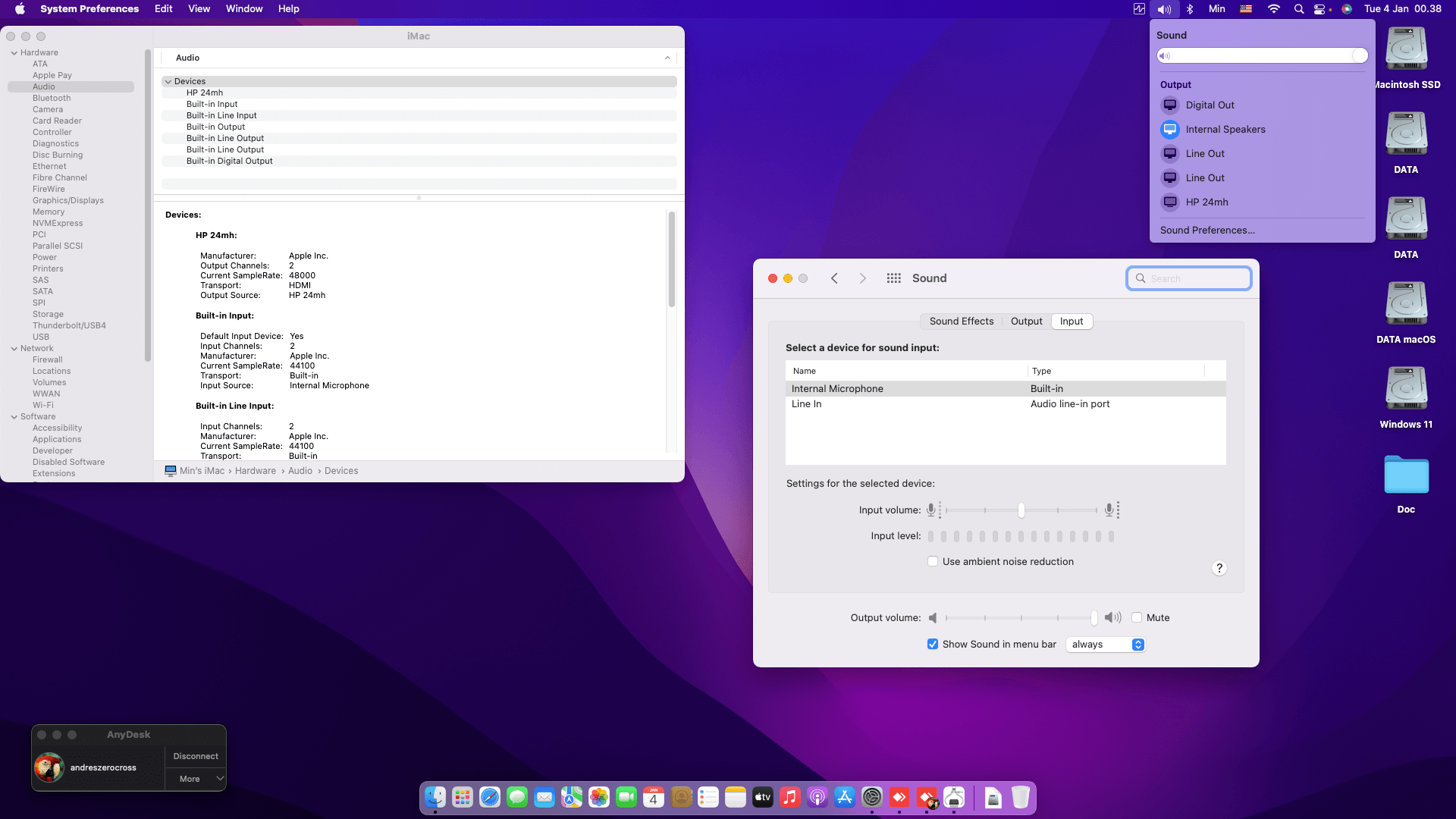Open Mail app in the Dock
Screen dimensions: 1456x819
coord(544,797)
